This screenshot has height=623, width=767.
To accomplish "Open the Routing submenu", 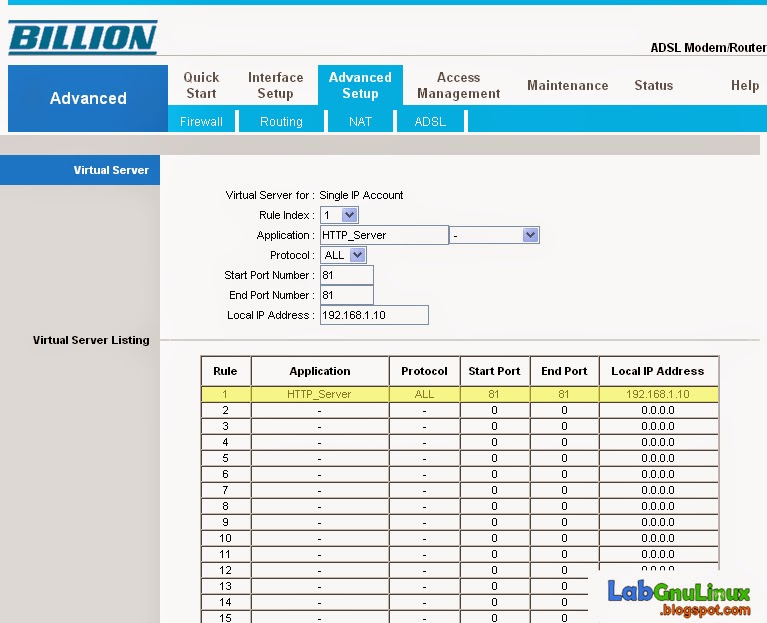I will click(x=281, y=121).
